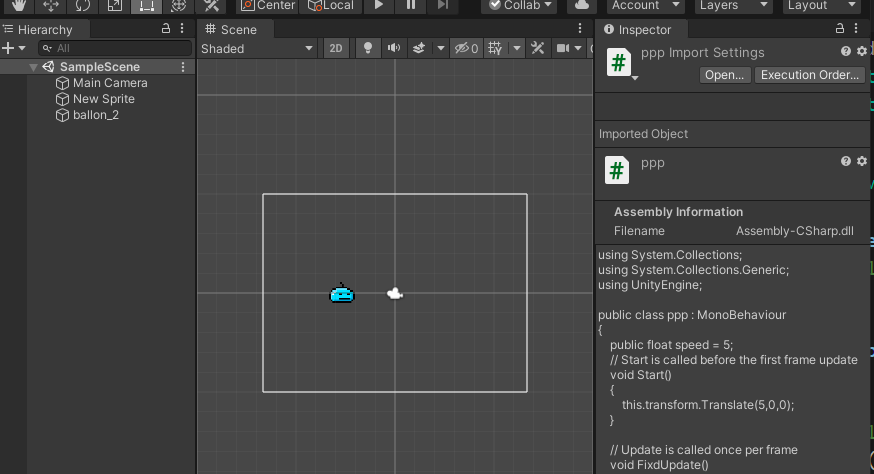This screenshot has height=474, width=874.
Task: Select ballon_2 object in Hierarchy
Action: (96, 115)
